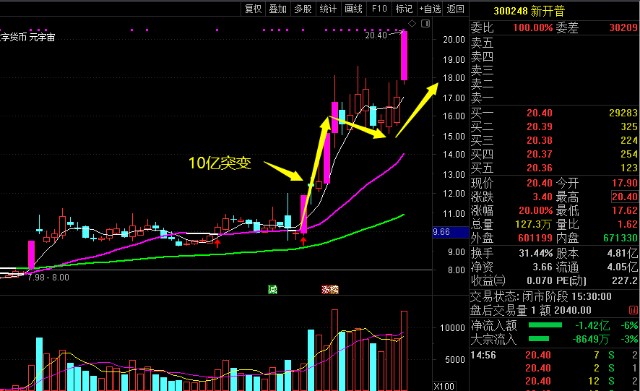Screen dimensions: 640x391
Task: Click the 20.40 high label on chart
Action: [376, 35]
